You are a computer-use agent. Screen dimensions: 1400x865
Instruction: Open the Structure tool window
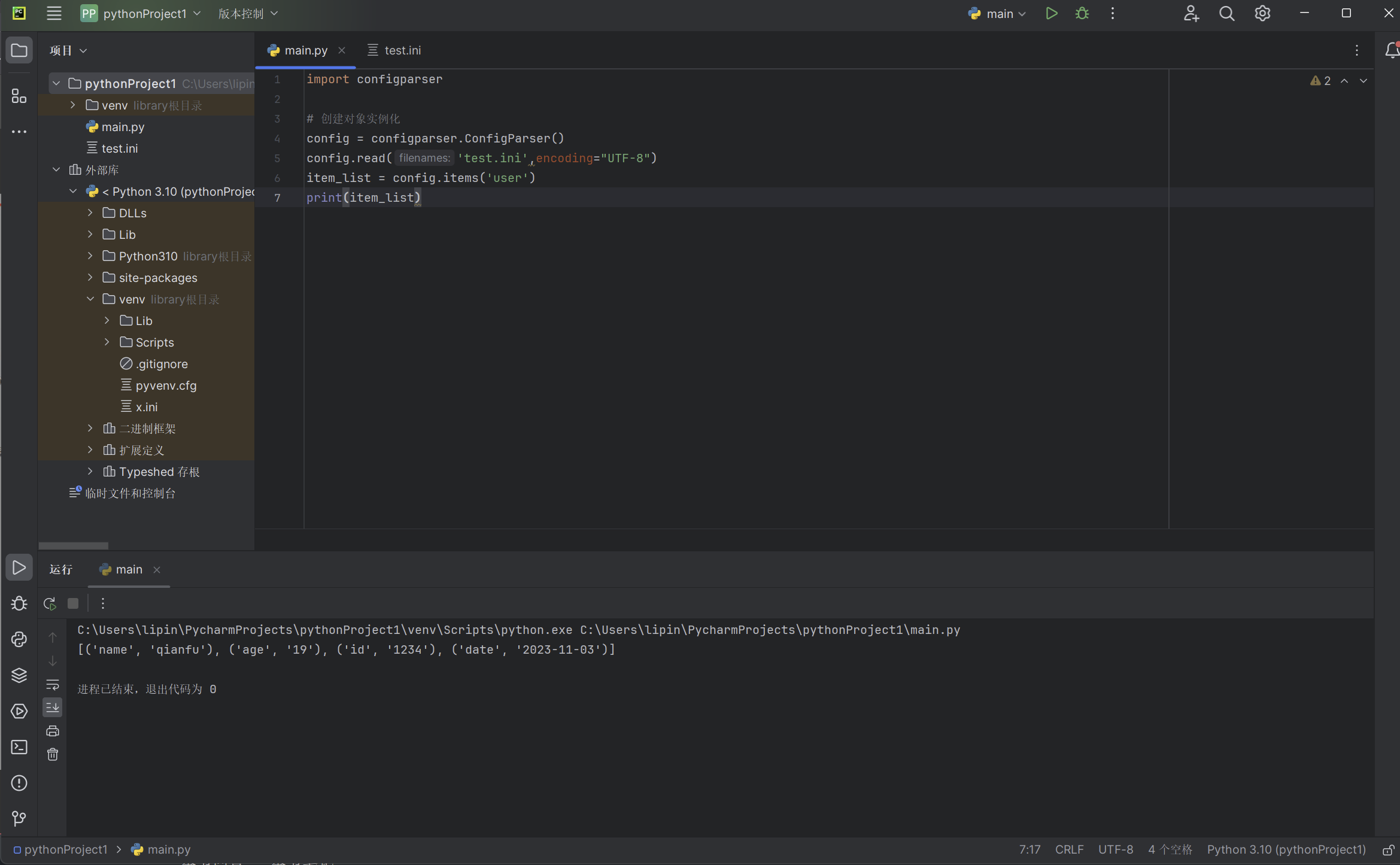[x=19, y=96]
